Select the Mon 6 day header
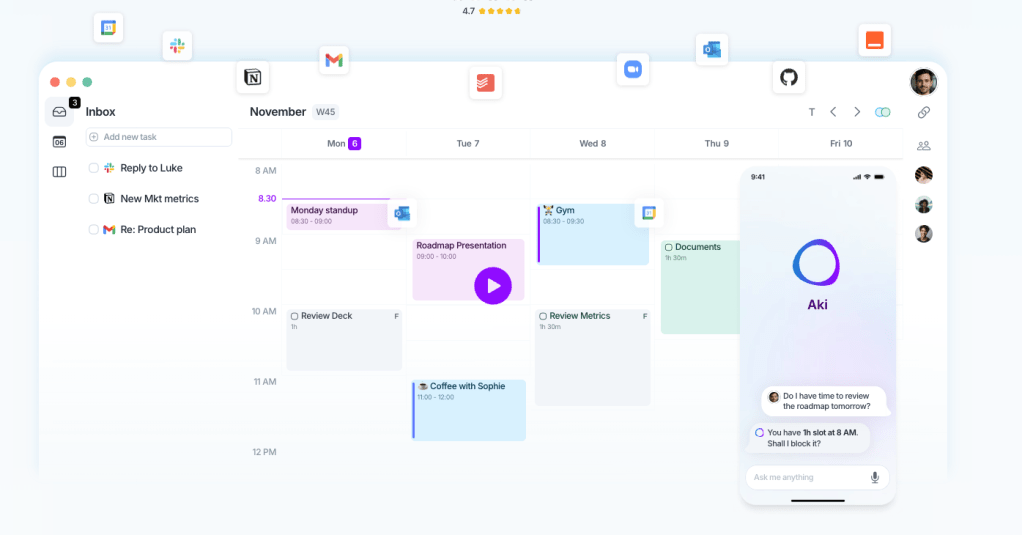Viewport: 1022px width, 535px height. click(x=343, y=143)
